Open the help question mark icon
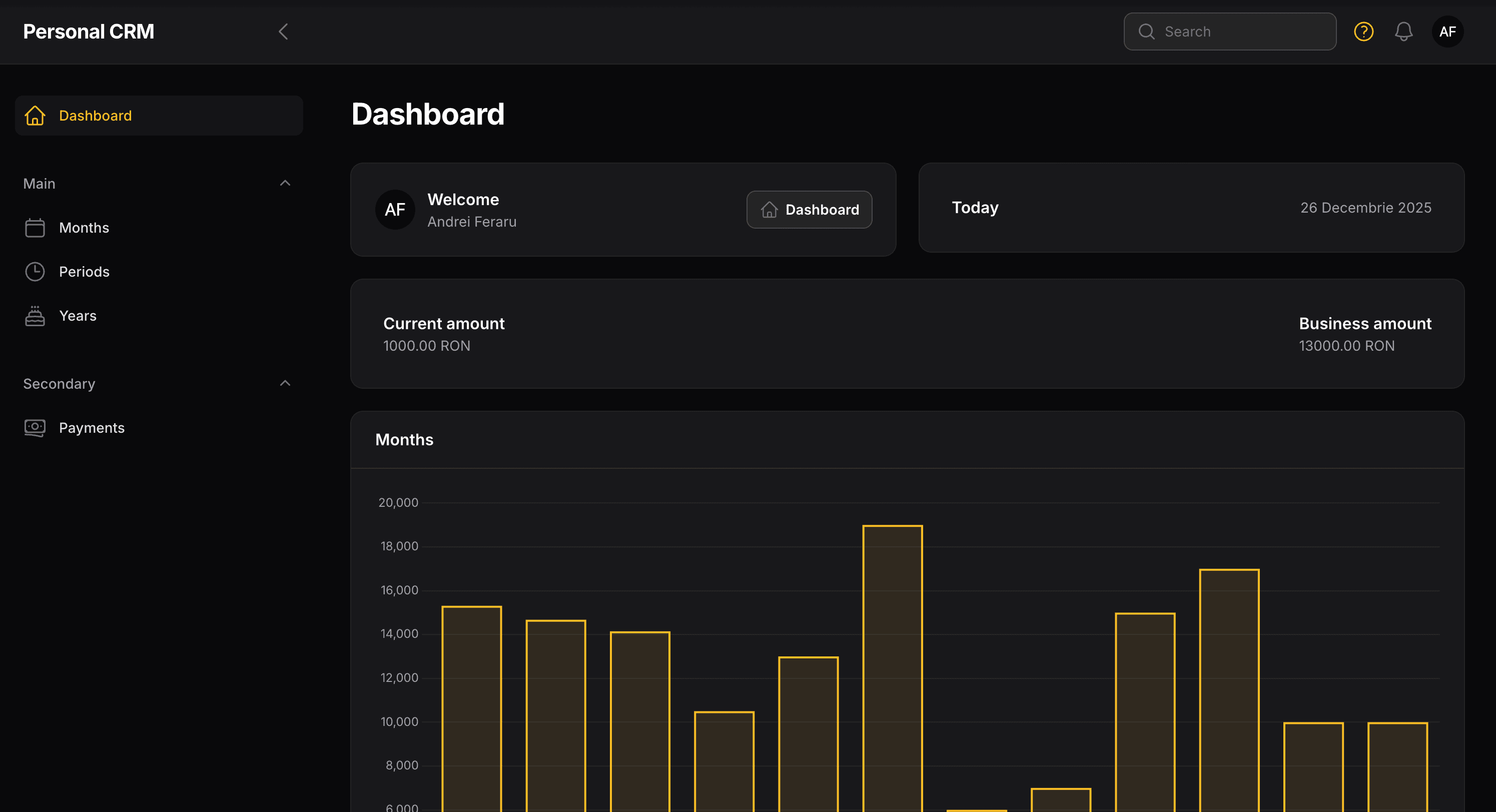The width and height of the screenshot is (1496, 812). (x=1363, y=32)
